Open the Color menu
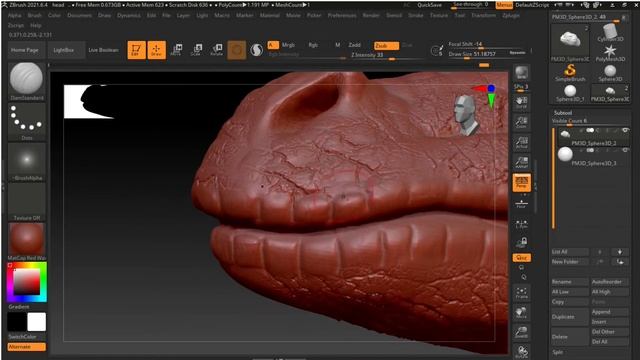Image resolution: width=640 pixels, height=360 pixels. coord(54,15)
